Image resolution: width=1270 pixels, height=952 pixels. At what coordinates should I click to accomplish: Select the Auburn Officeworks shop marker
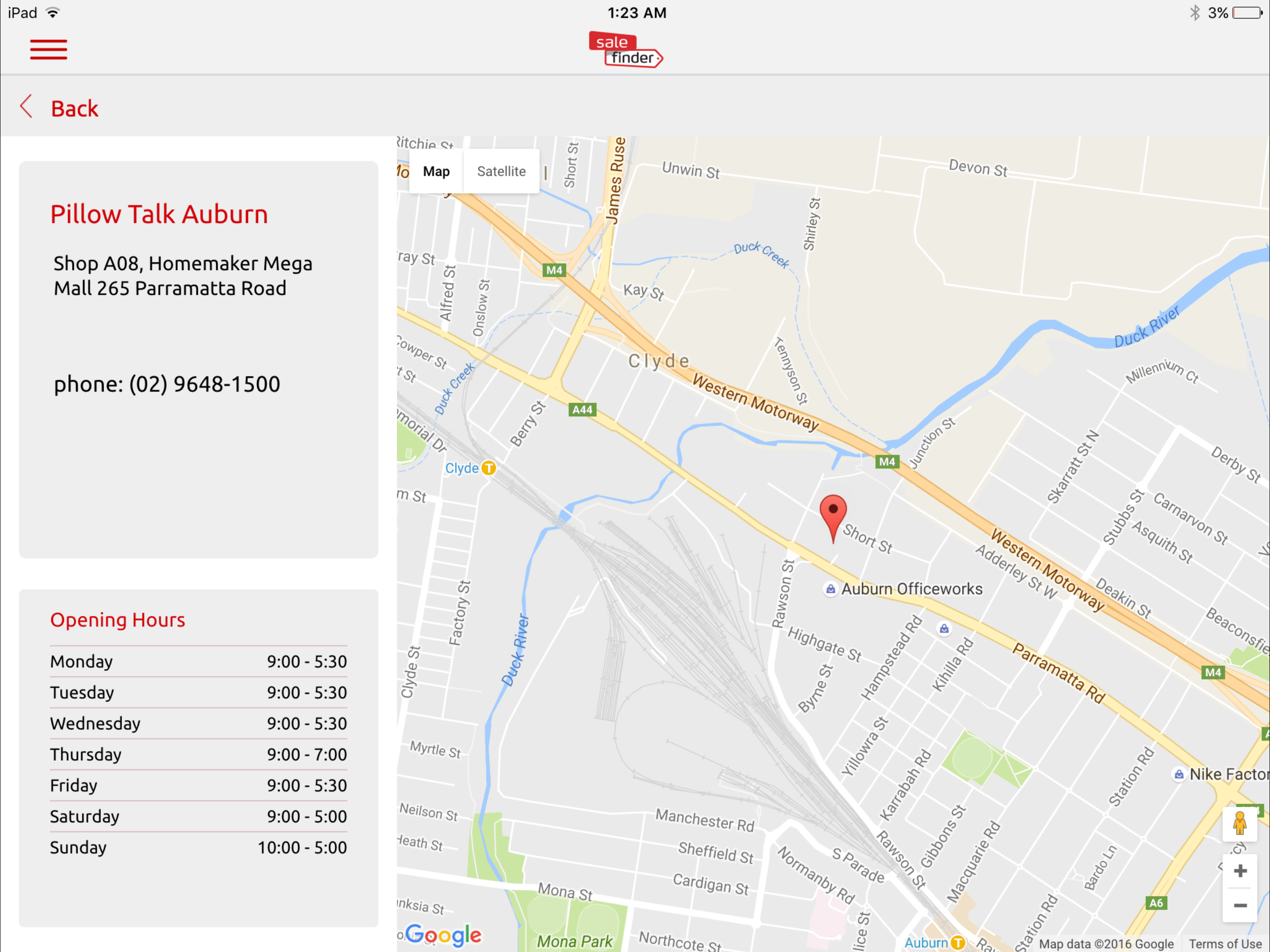[x=830, y=589]
